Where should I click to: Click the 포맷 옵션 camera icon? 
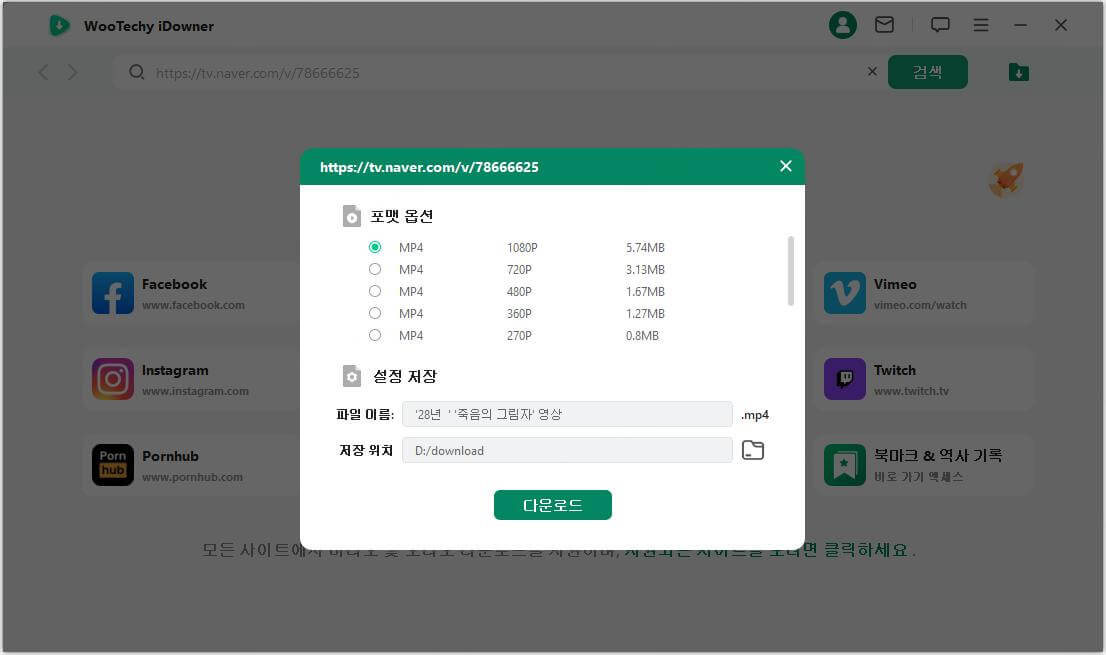point(351,215)
